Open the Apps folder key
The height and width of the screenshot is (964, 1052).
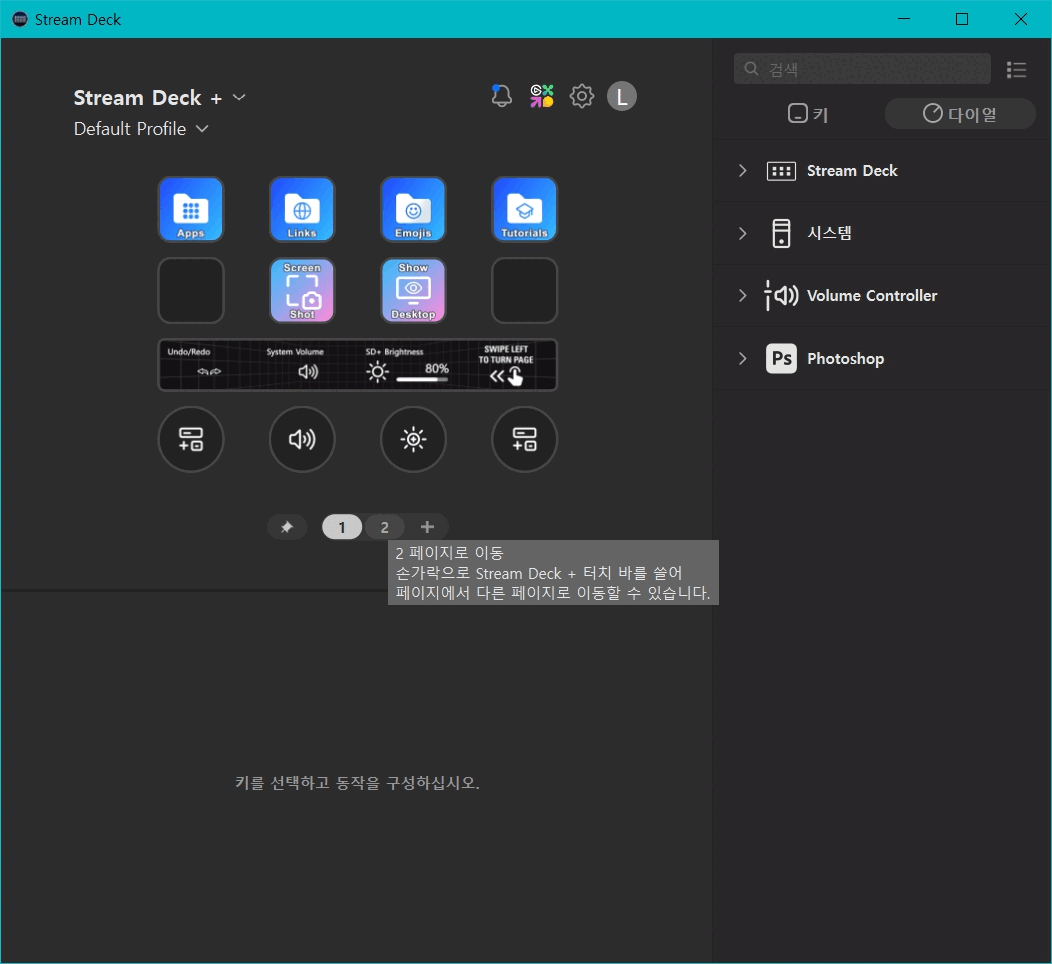[191, 209]
